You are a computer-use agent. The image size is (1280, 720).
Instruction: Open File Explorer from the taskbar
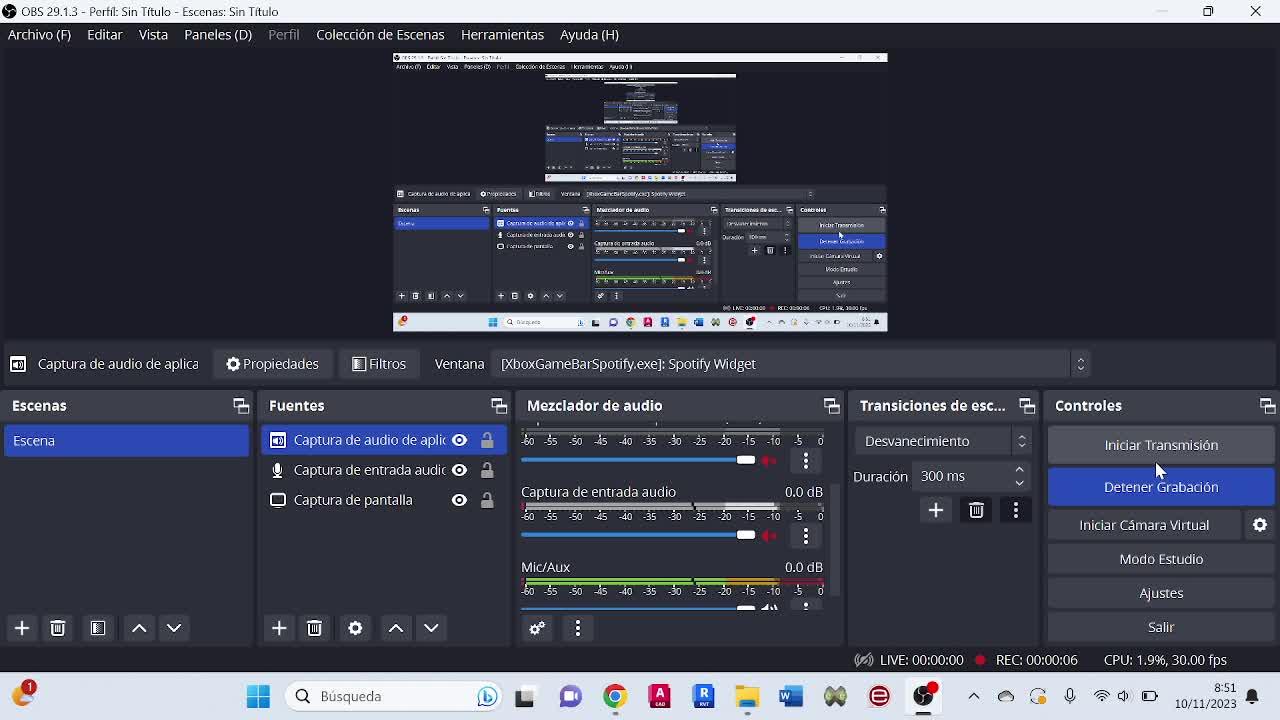click(x=747, y=696)
